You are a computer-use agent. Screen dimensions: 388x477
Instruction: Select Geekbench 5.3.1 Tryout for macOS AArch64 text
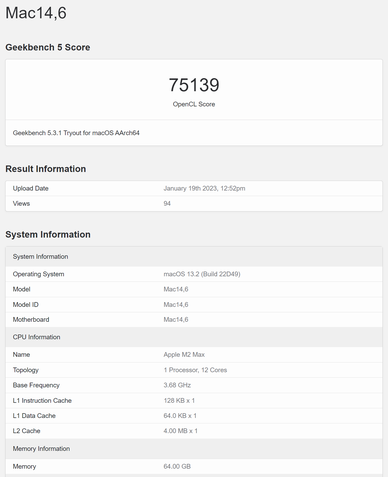(x=76, y=133)
